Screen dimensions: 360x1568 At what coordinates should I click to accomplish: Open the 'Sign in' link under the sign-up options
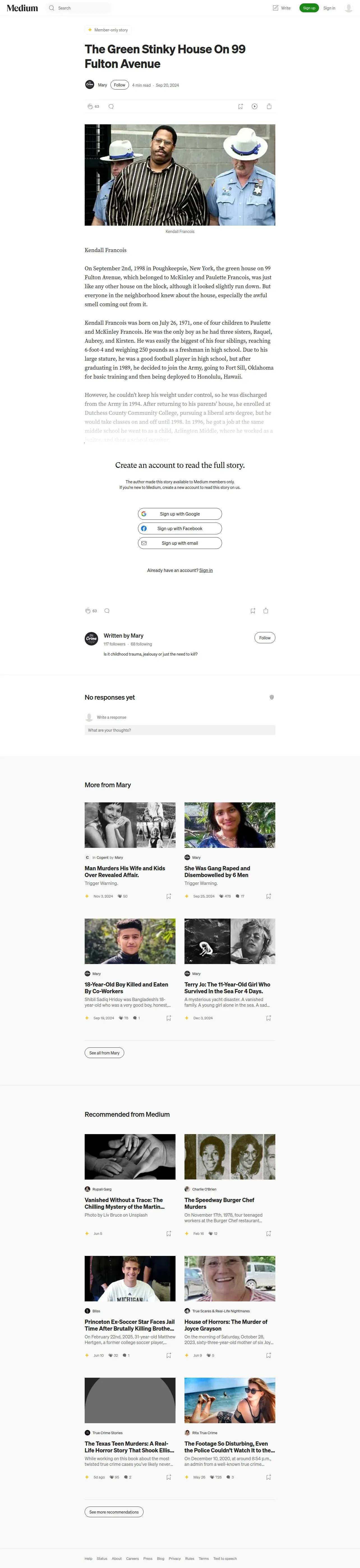coord(206,570)
